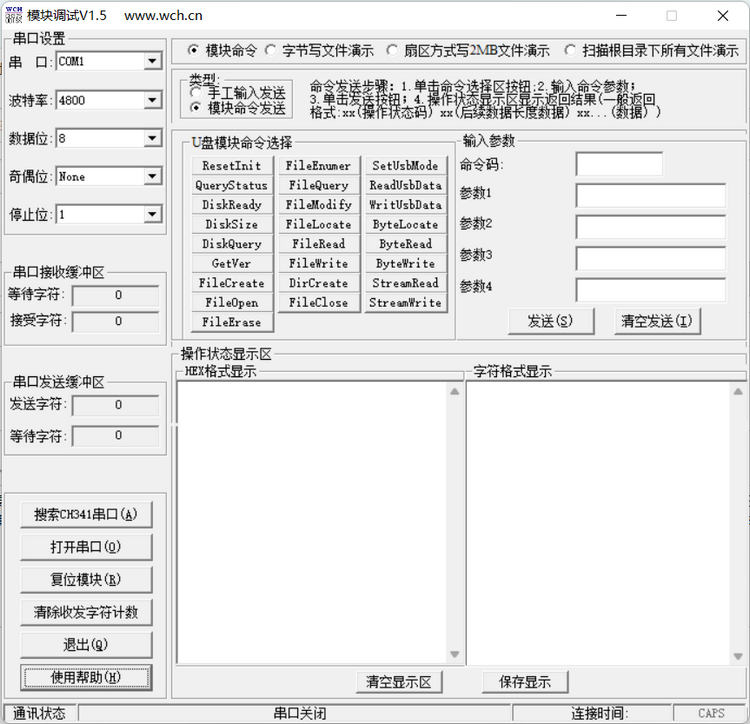The image size is (750, 724).
Task: Choose the SetUsbMode command
Action: [405, 166]
